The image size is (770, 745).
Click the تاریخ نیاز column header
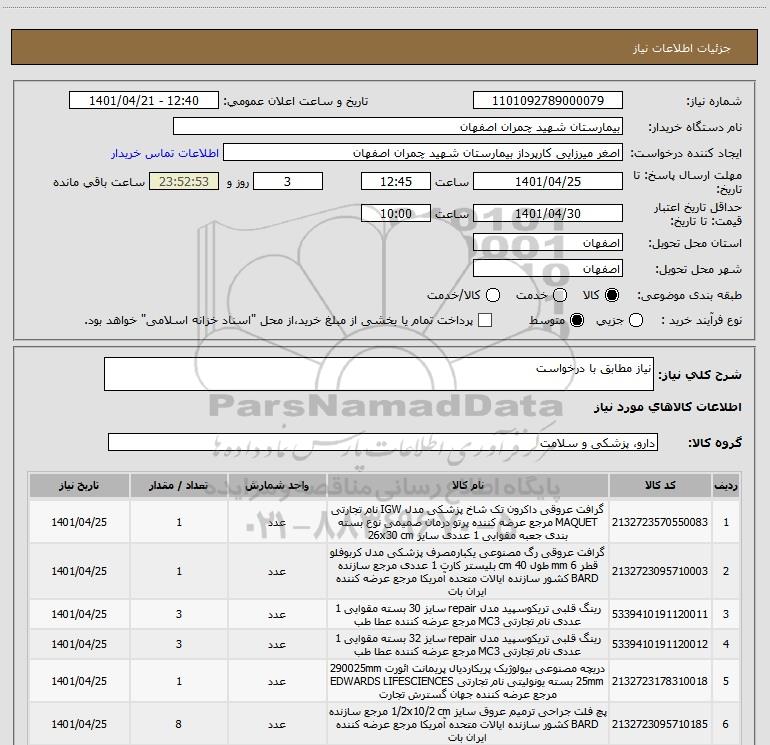pyautogui.click(x=79, y=486)
